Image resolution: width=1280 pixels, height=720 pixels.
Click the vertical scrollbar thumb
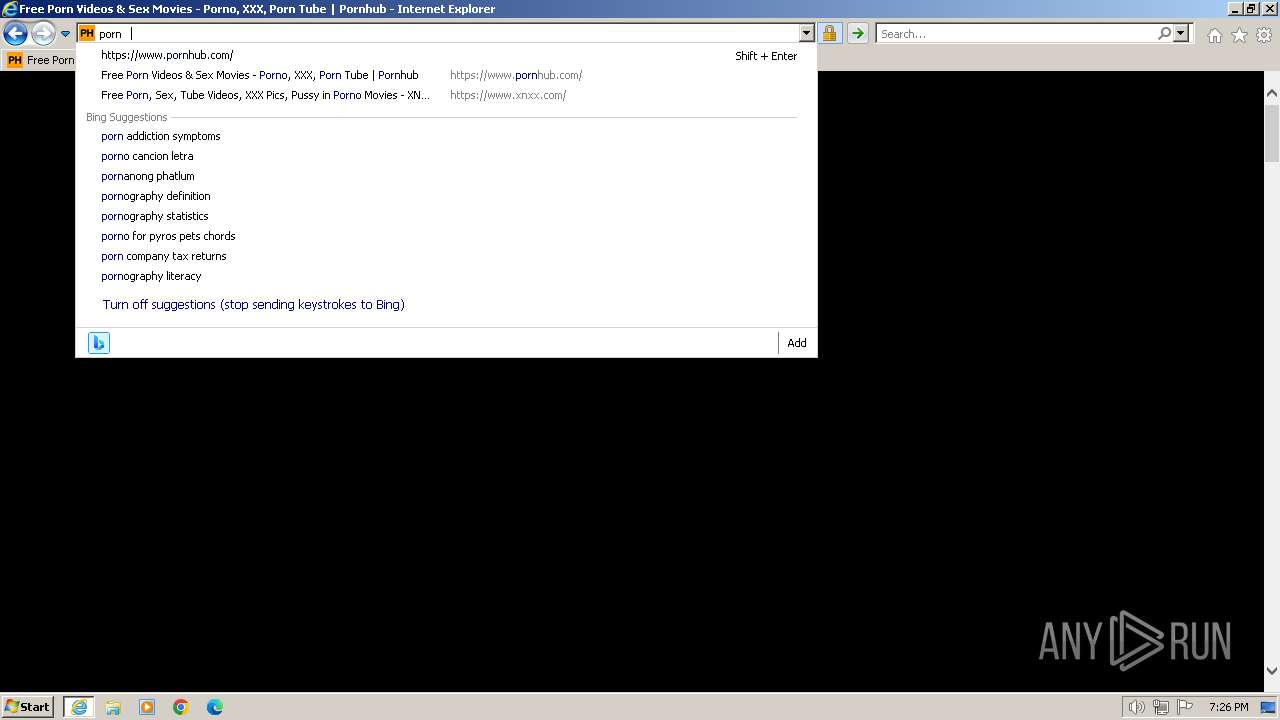(x=1272, y=132)
